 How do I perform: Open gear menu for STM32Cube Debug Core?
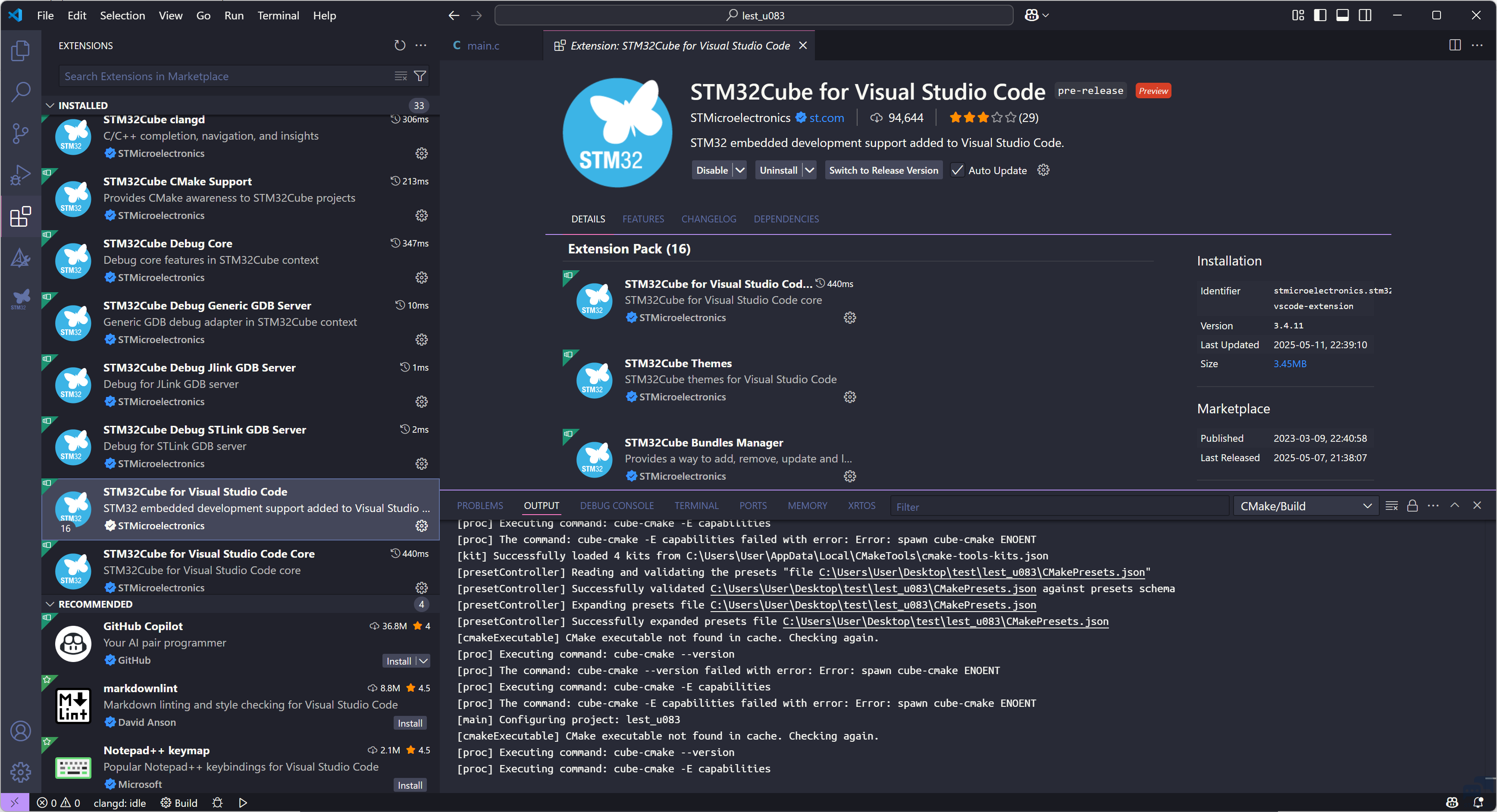point(422,278)
